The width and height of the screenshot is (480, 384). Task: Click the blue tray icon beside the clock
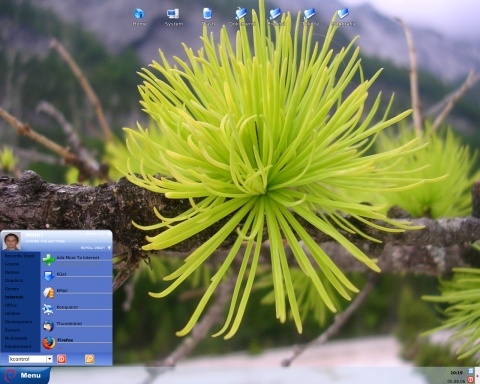tap(471, 371)
